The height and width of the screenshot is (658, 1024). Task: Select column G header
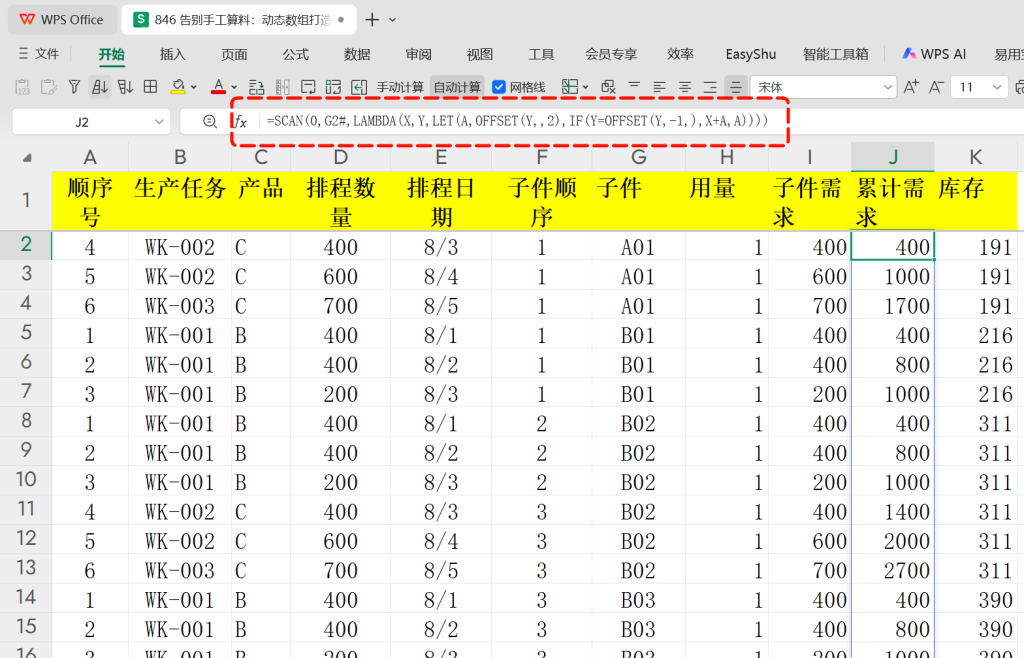pos(638,157)
